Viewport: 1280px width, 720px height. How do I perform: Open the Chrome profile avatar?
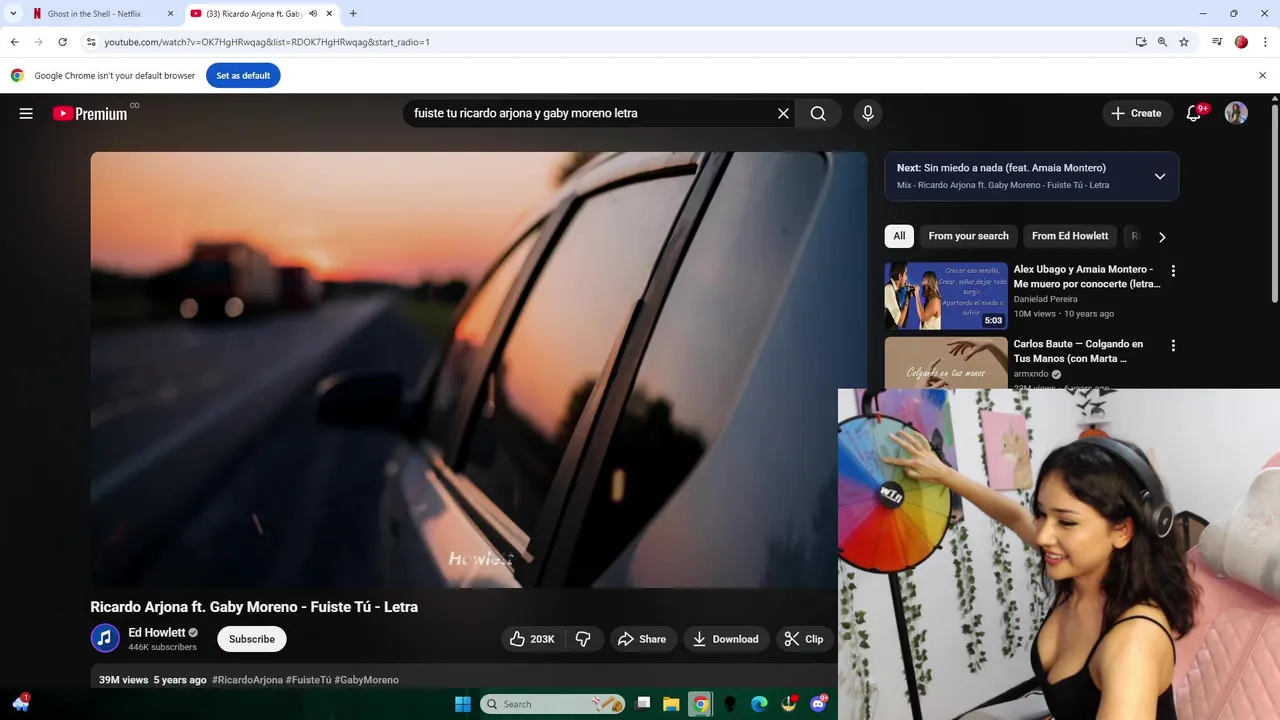pos(1241,42)
